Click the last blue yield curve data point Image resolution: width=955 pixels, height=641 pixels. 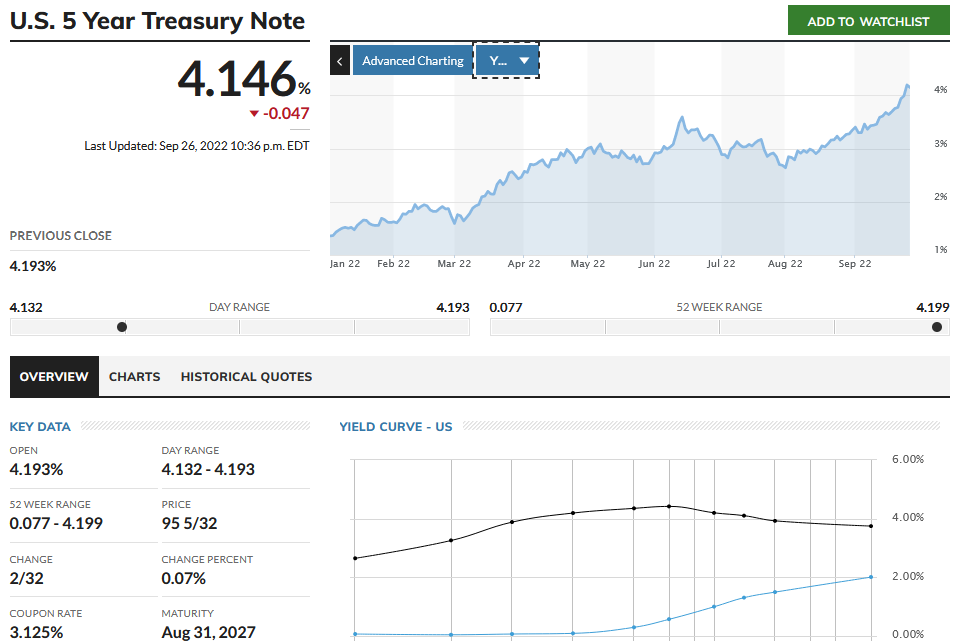click(871, 577)
